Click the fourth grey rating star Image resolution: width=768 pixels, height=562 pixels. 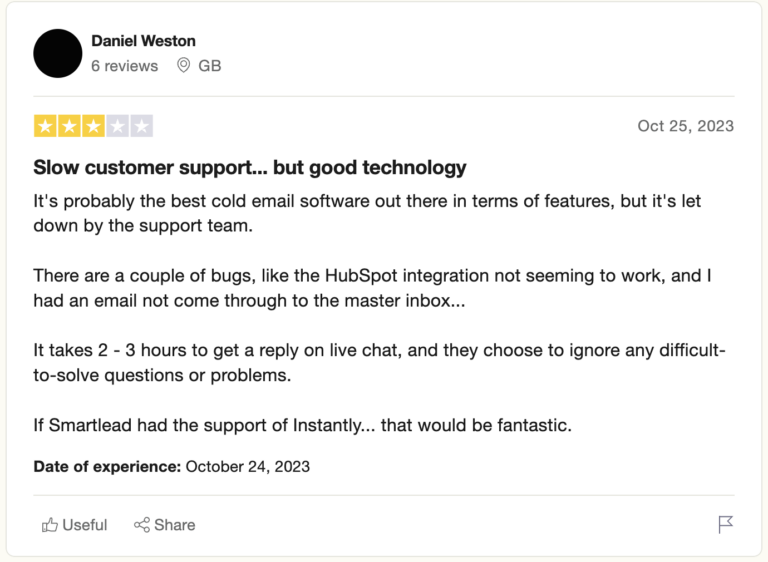click(117, 126)
